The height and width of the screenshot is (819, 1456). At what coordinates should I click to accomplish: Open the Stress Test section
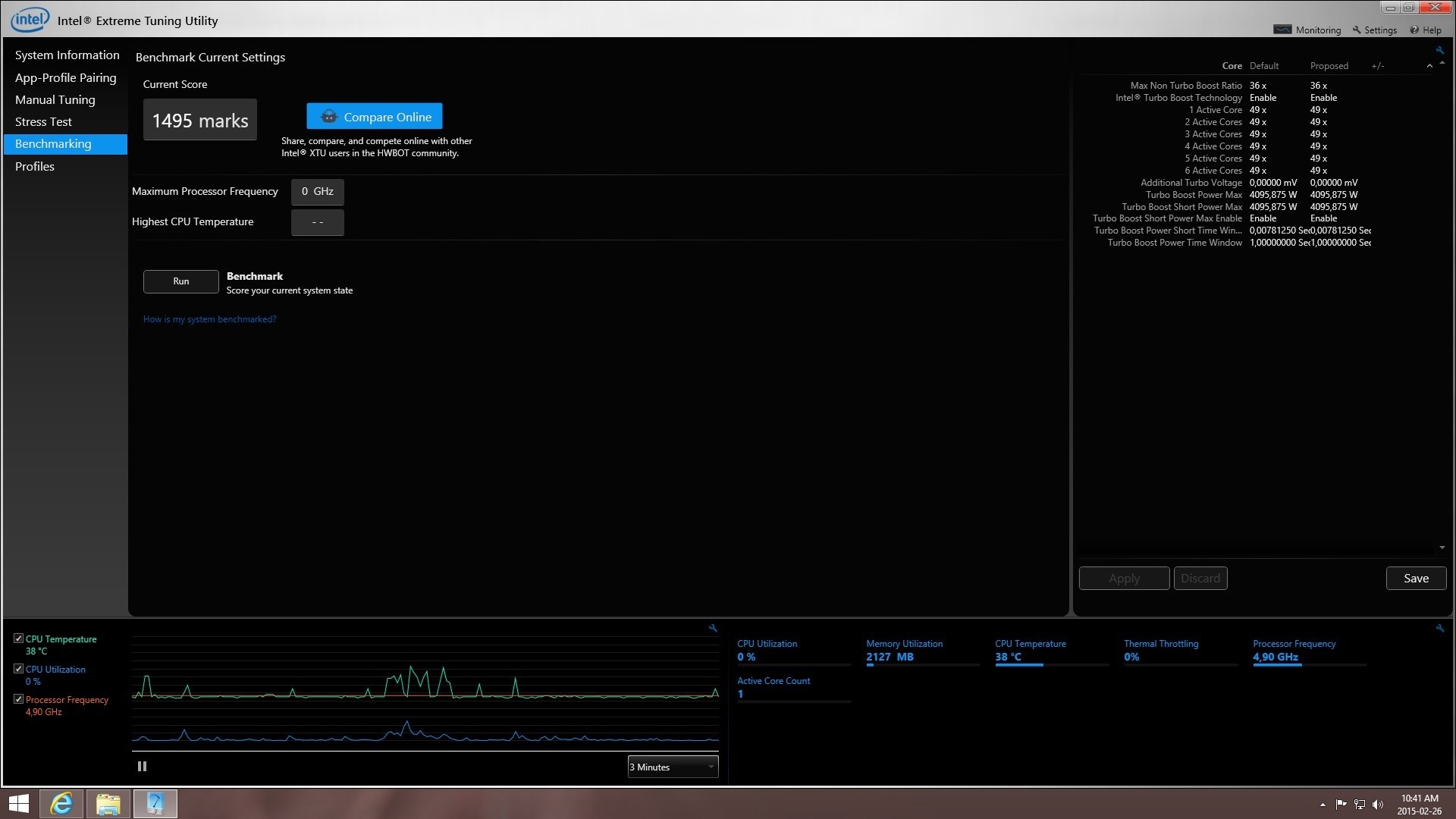point(43,121)
